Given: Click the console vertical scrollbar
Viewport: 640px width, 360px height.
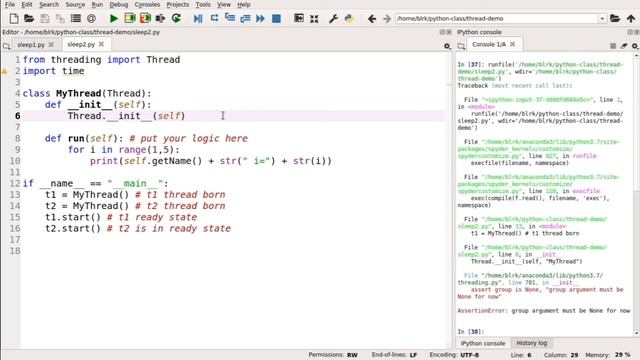Looking at the screenshot, I should pos(636,194).
